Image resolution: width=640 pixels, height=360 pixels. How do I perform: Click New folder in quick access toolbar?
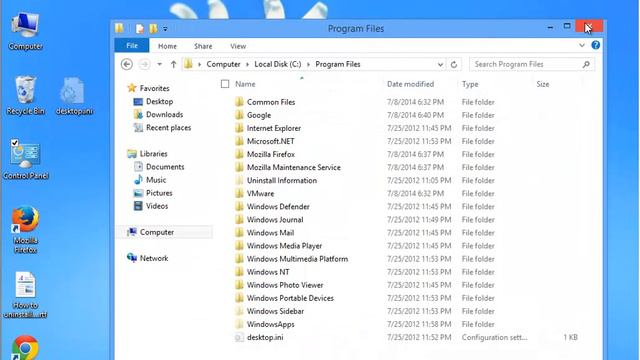point(153,29)
